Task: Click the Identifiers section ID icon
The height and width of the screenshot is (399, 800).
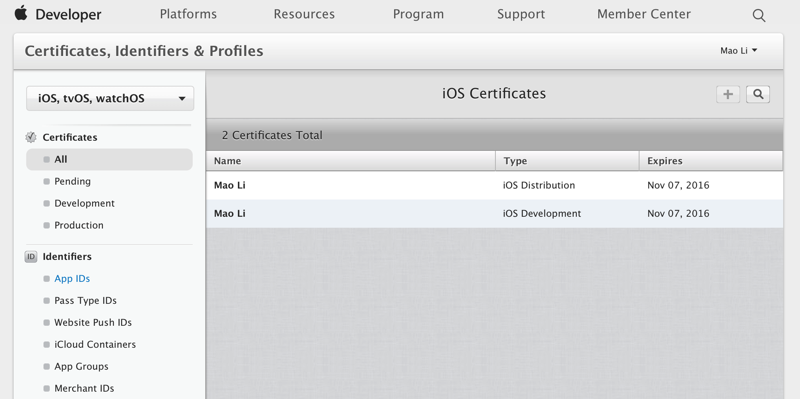Action: 31,257
